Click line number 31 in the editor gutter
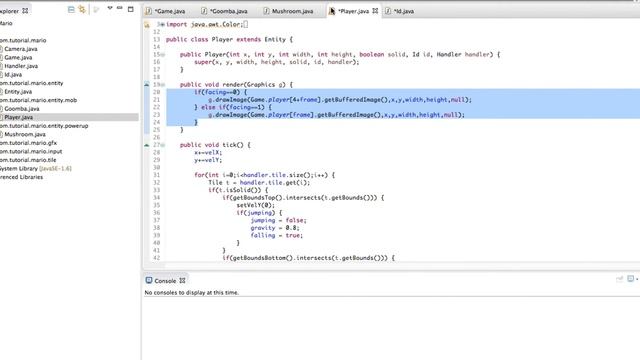Image resolution: width=640 pixels, height=360 pixels. pyautogui.click(x=157, y=175)
